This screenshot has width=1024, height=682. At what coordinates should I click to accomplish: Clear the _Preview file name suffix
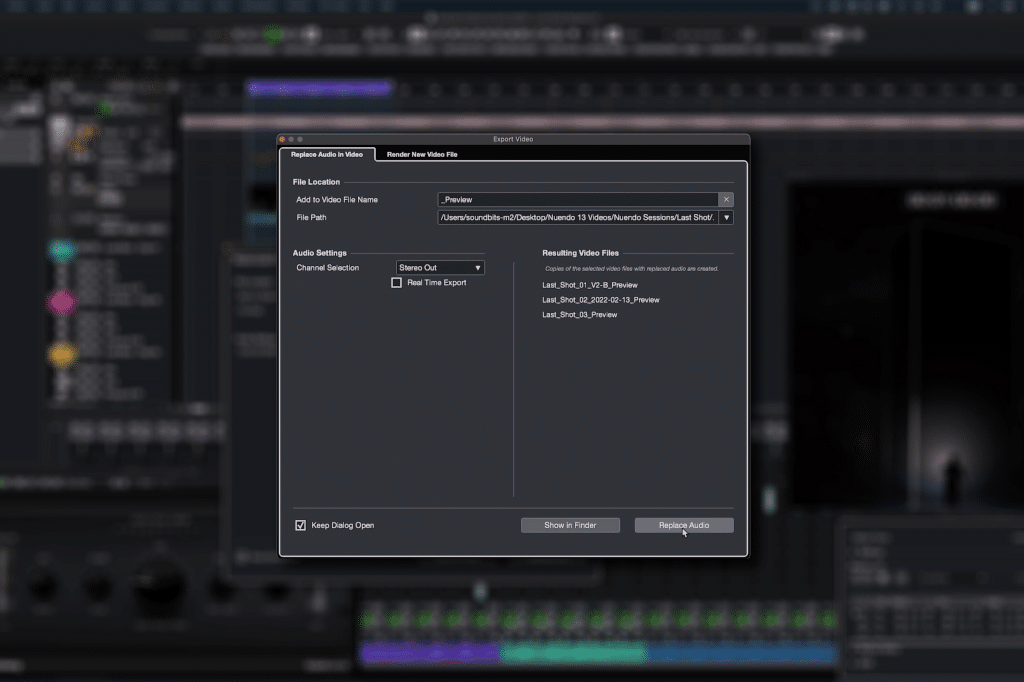[x=726, y=200]
